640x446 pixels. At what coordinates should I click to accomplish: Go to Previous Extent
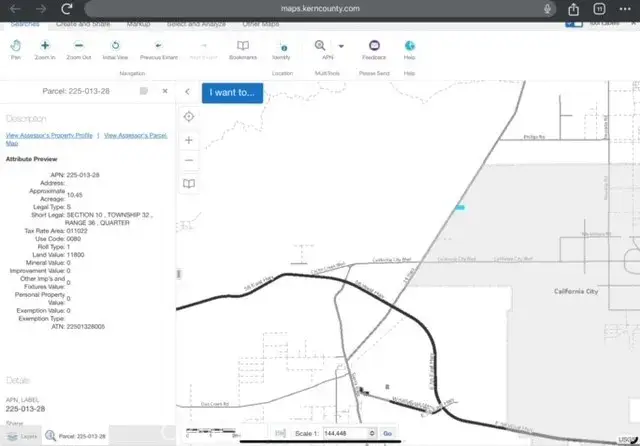(158, 49)
